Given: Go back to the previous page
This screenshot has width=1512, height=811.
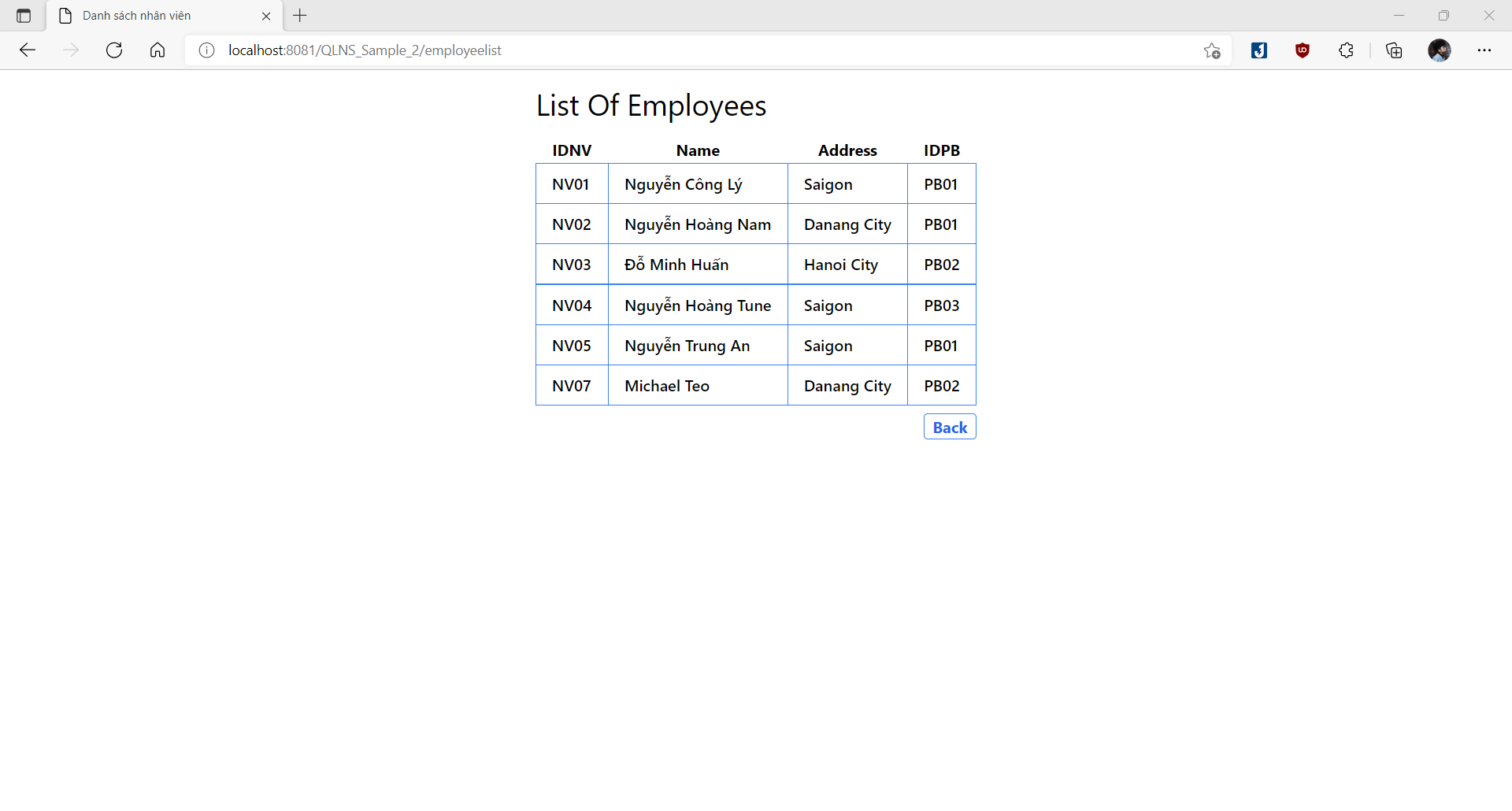Looking at the screenshot, I should [28, 50].
